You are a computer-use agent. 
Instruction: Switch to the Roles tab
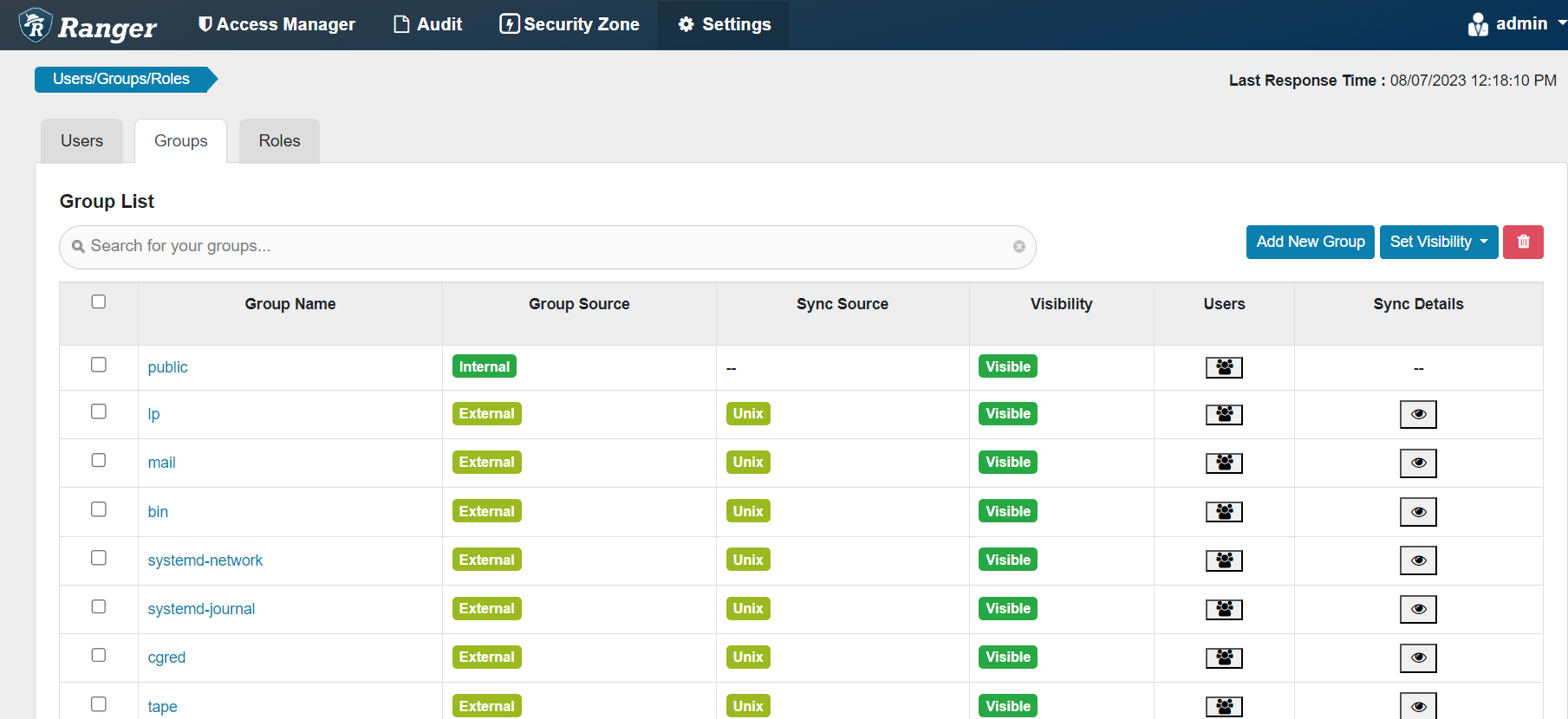pyautogui.click(x=279, y=141)
